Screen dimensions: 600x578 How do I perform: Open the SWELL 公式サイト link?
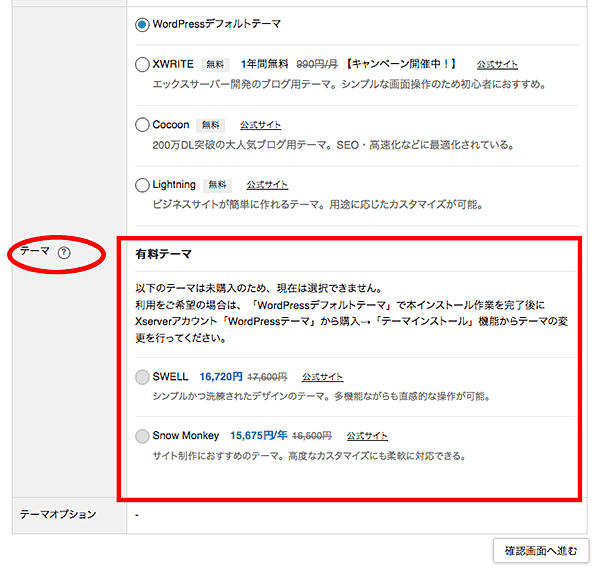coord(323,377)
